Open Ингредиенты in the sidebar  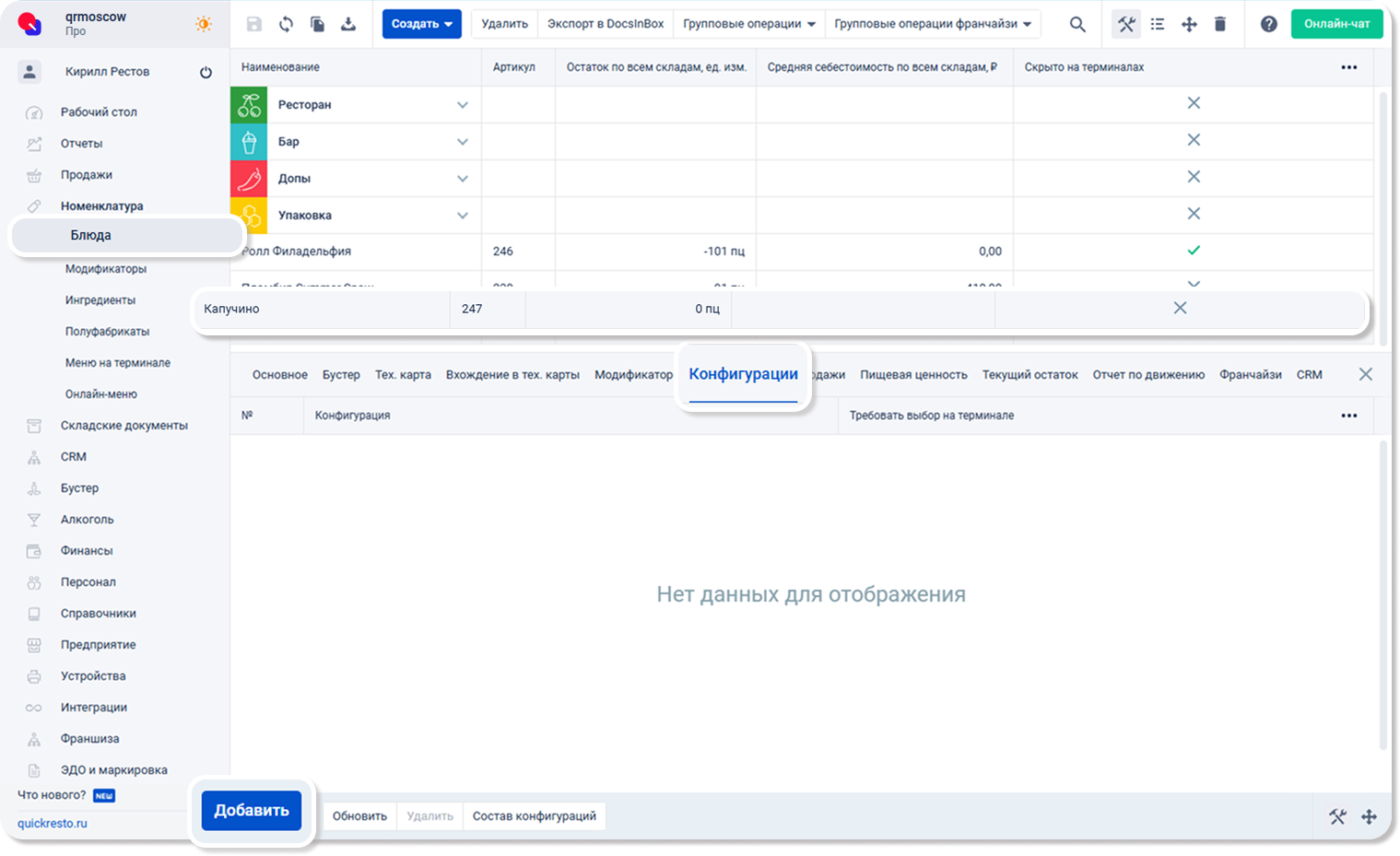tap(100, 300)
